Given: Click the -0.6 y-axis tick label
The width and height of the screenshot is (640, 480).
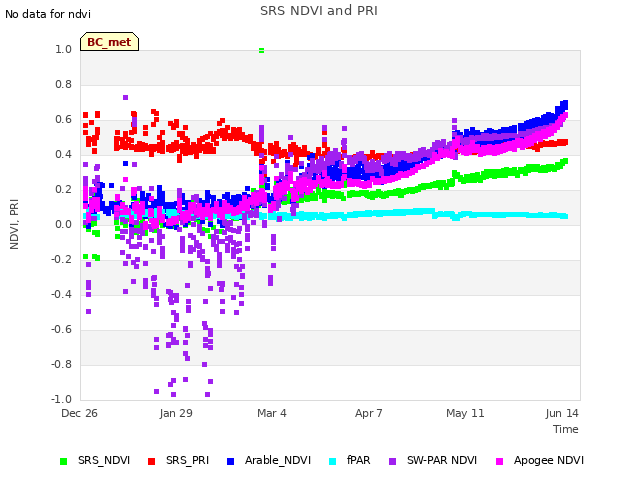Looking at the screenshot, I should point(62,329).
